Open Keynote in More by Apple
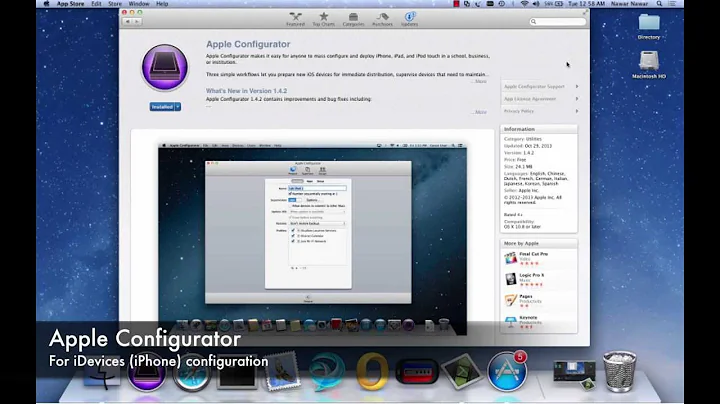 coord(528,317)
